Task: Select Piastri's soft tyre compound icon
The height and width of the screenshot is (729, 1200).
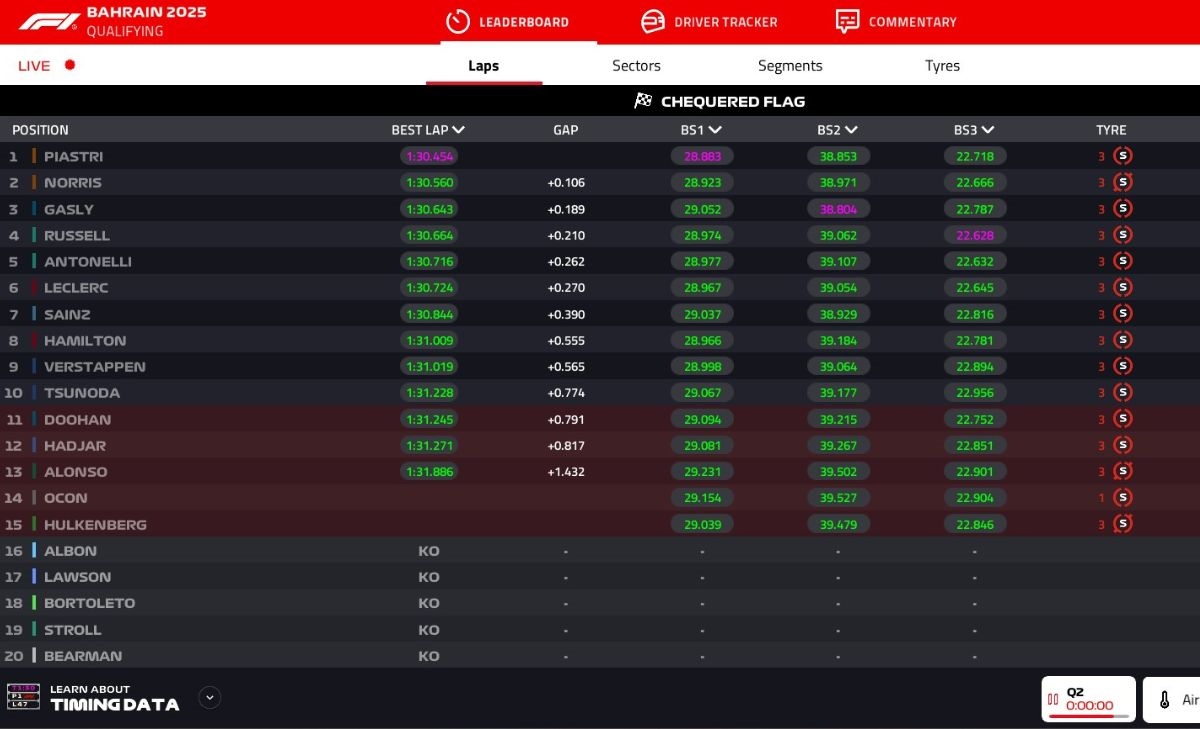Action: 1122,156
